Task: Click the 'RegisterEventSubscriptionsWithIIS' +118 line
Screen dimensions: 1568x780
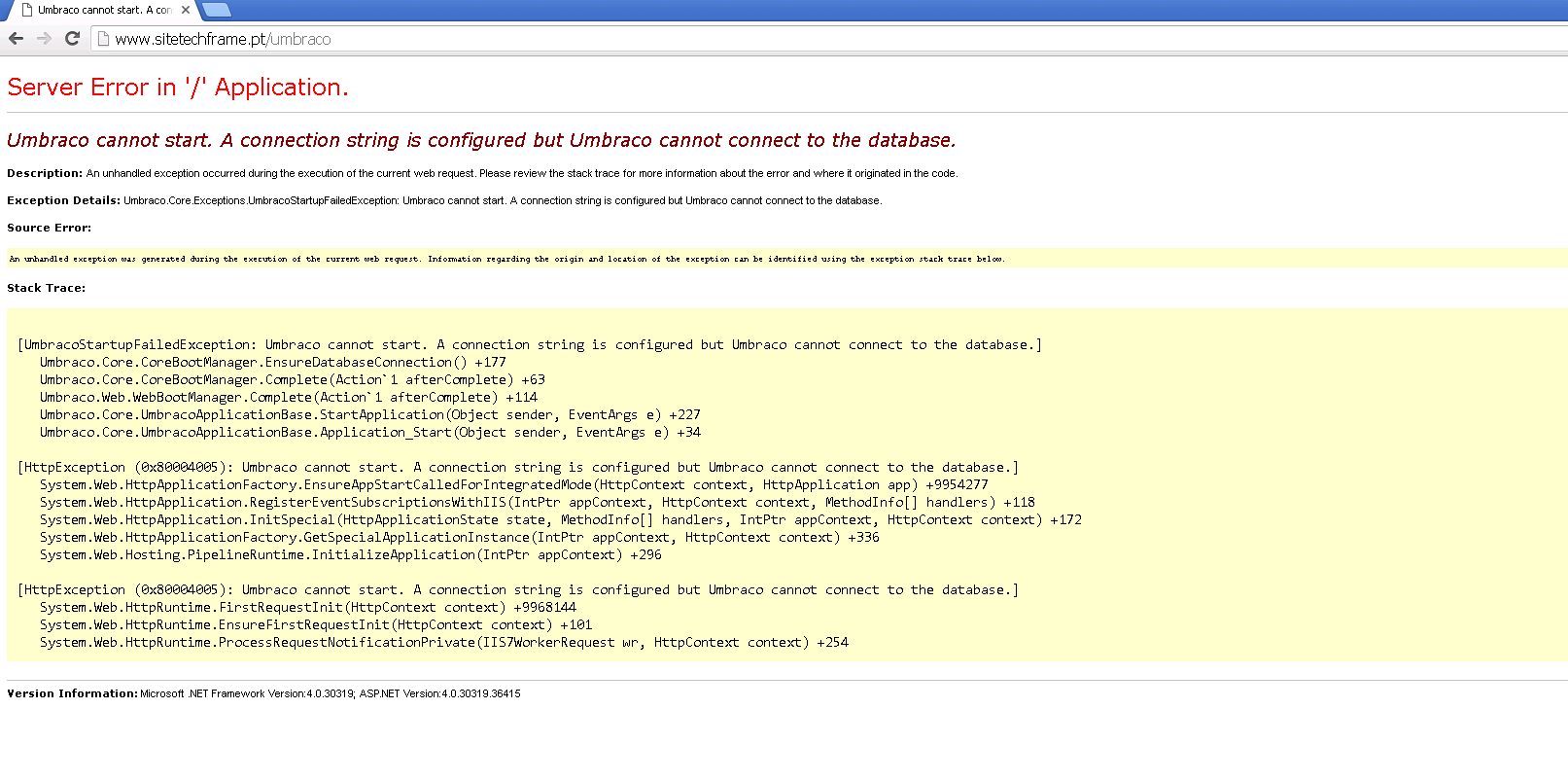Action: (538, 503)
